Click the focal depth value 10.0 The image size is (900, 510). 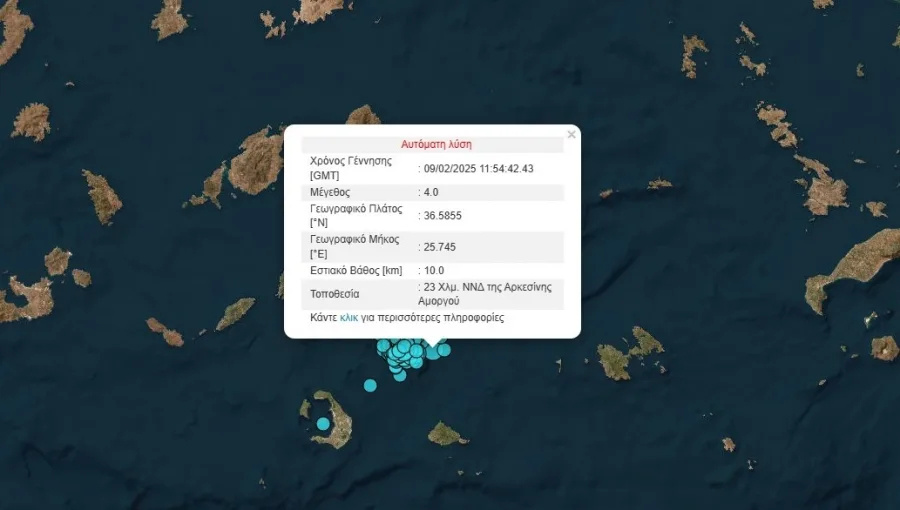[434, 270]
